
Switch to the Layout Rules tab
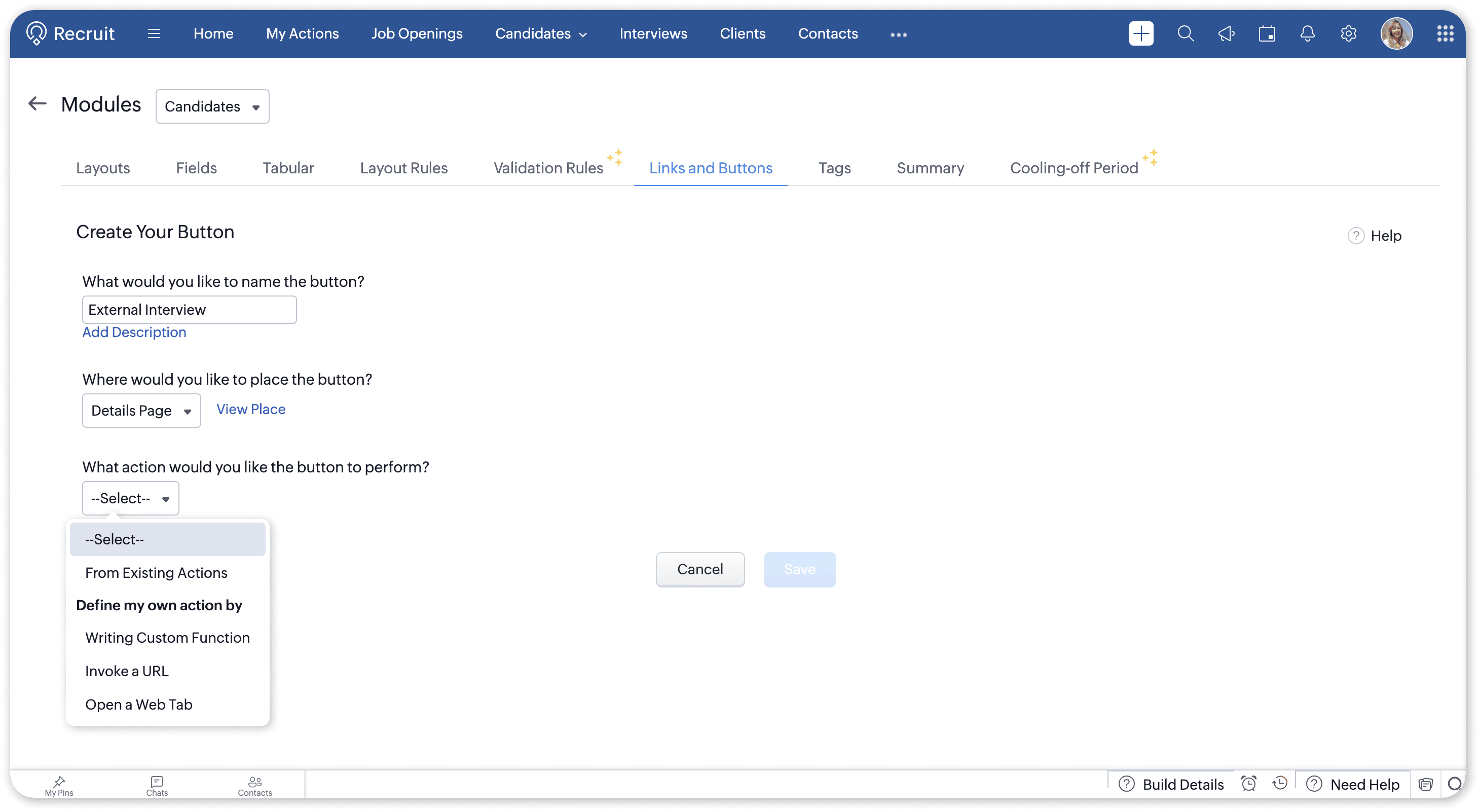403,168
